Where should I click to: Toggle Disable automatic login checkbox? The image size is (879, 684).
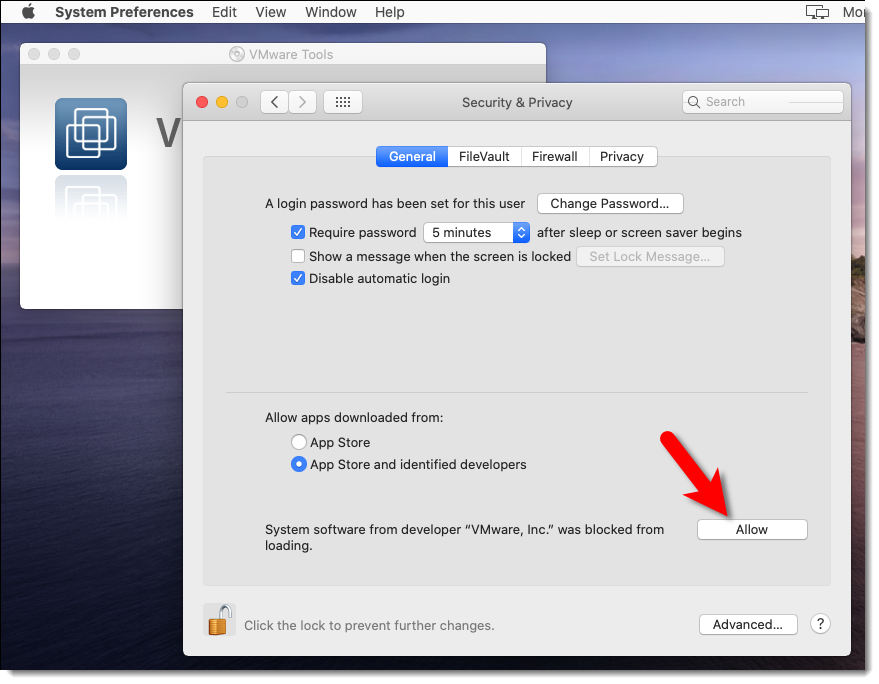(x=298, y=279)
